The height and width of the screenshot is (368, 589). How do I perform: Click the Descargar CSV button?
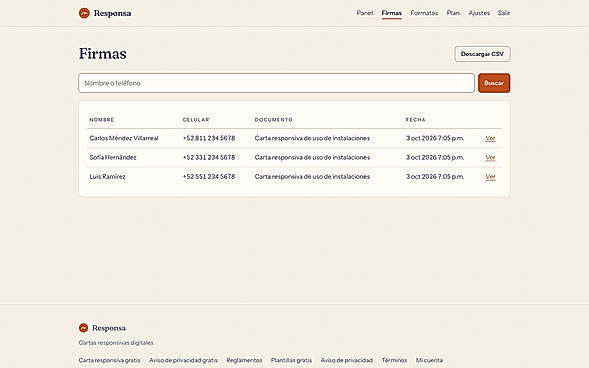click(x=482, y=54)
